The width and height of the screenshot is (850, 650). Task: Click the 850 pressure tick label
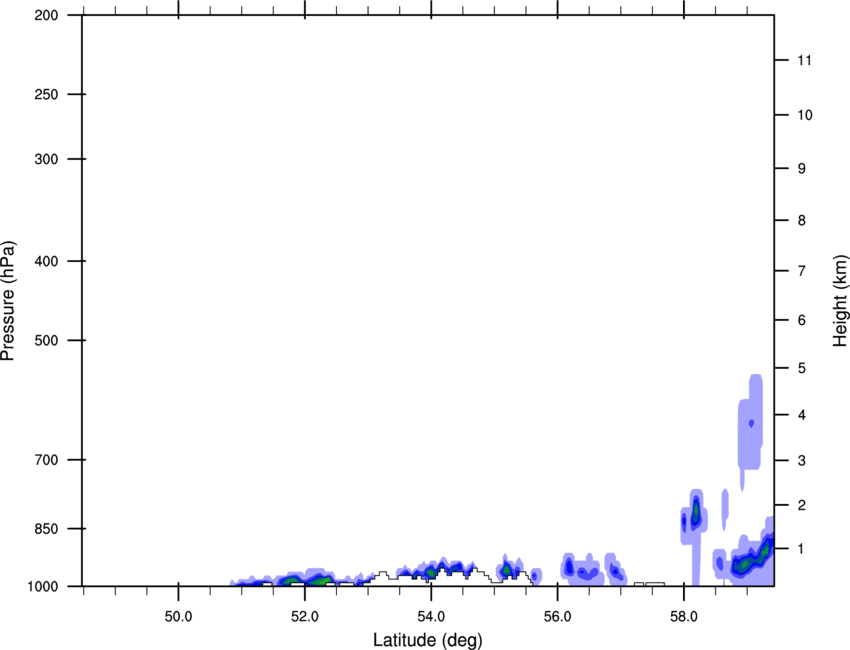tap(46, 528)
